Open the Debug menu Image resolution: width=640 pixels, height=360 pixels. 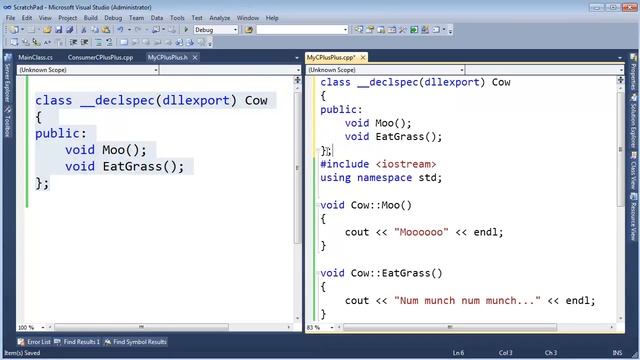pyautogui.click(x=113, y=18)
